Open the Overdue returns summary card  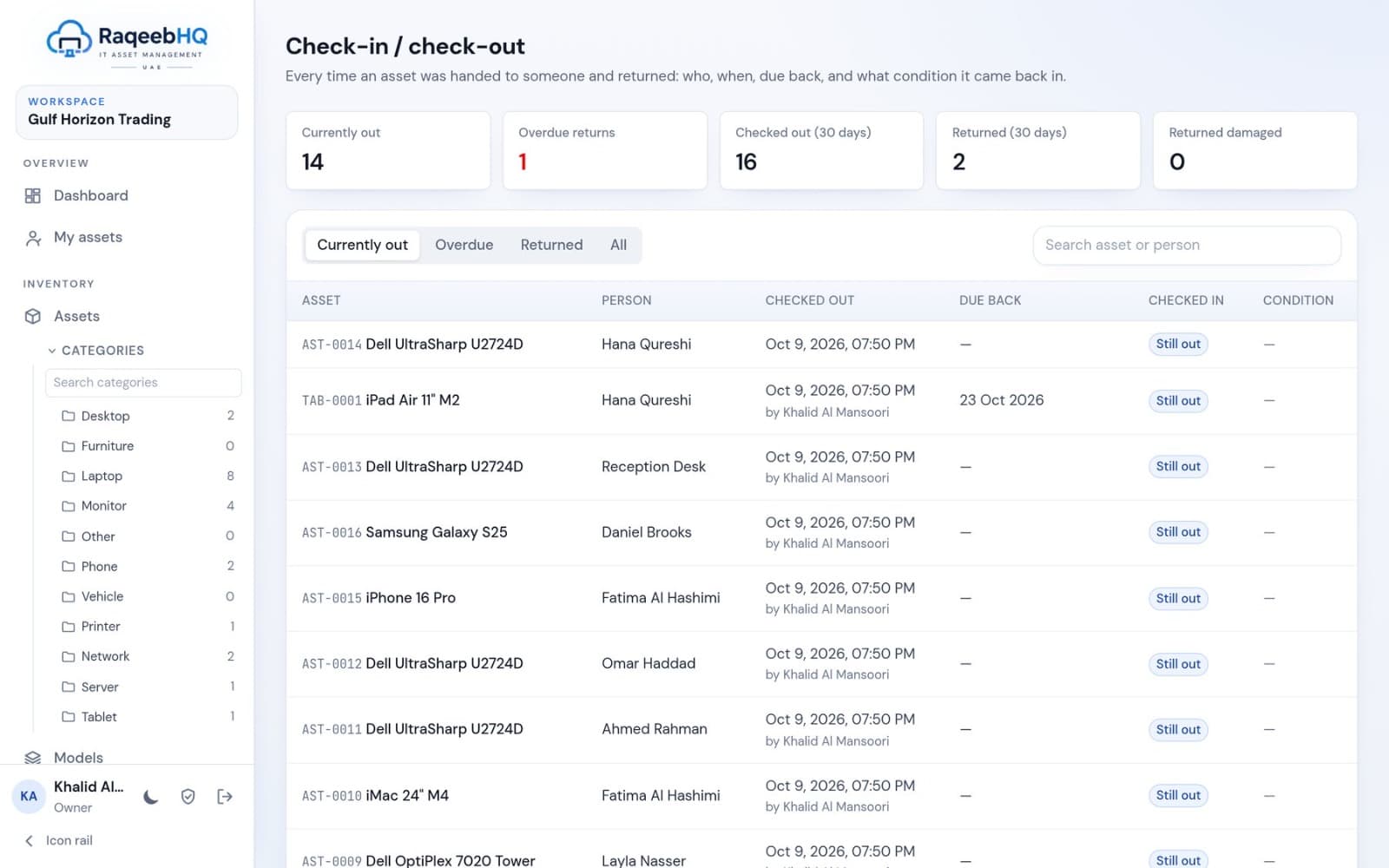pos(604,150)
